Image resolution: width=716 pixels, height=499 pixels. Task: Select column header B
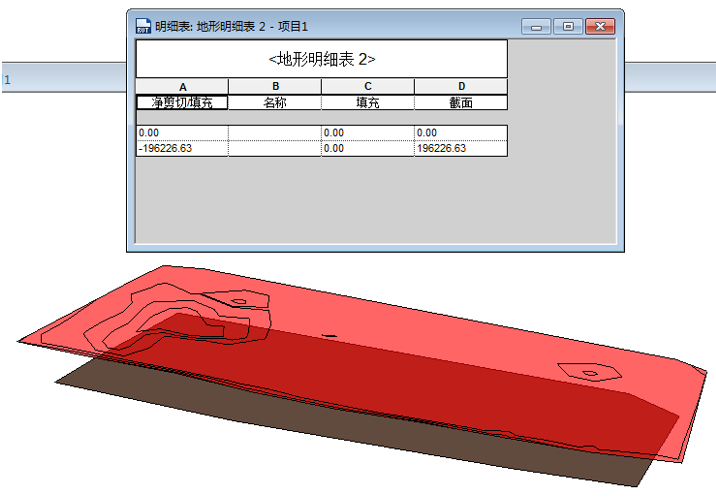[275, 87]
